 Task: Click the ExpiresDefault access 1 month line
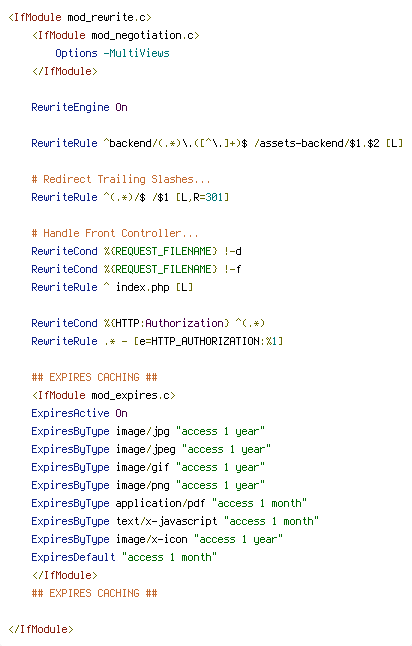[x=124, y=557]
